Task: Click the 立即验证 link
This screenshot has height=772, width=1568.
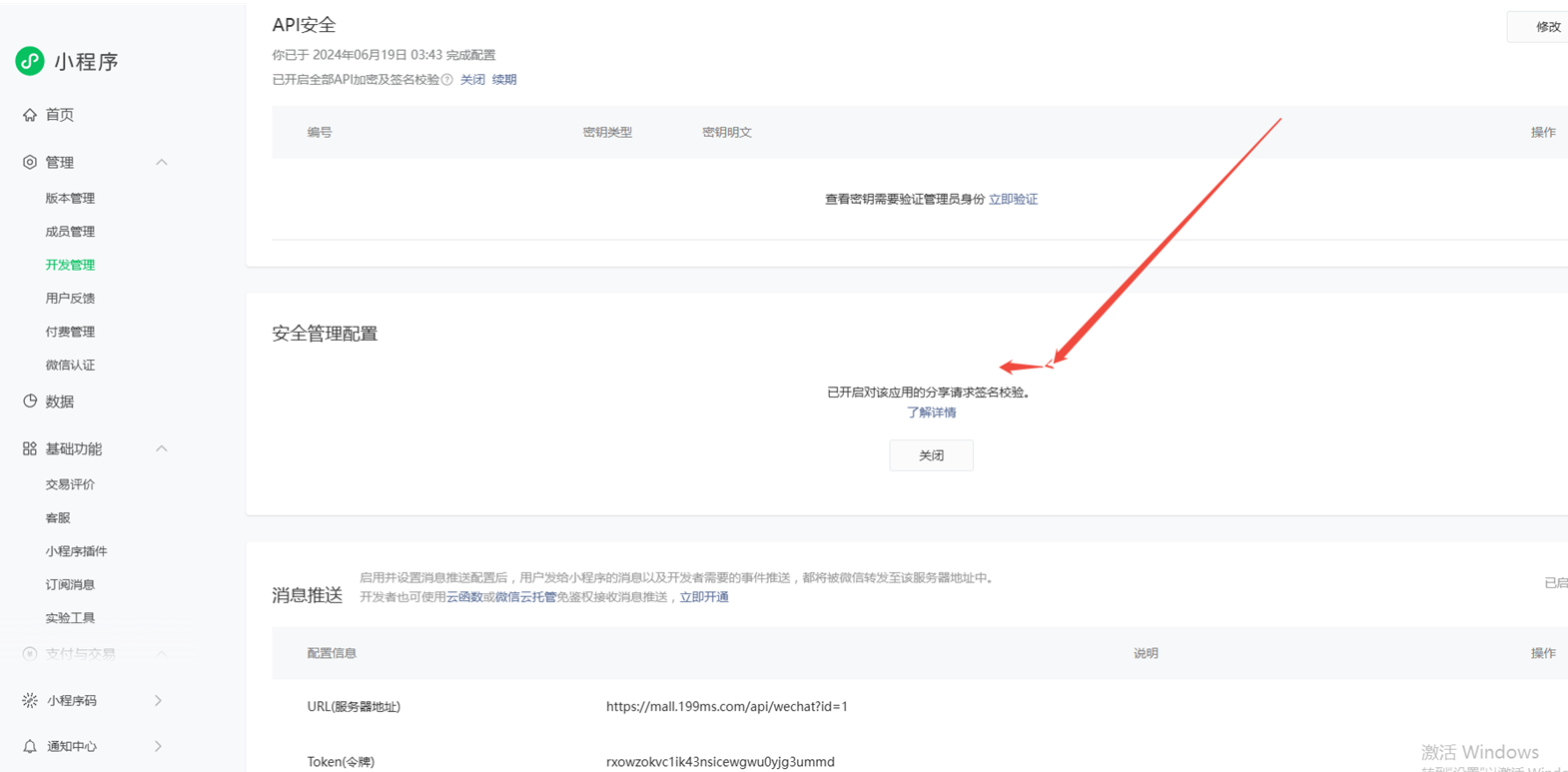Action: coord(1013,200)
